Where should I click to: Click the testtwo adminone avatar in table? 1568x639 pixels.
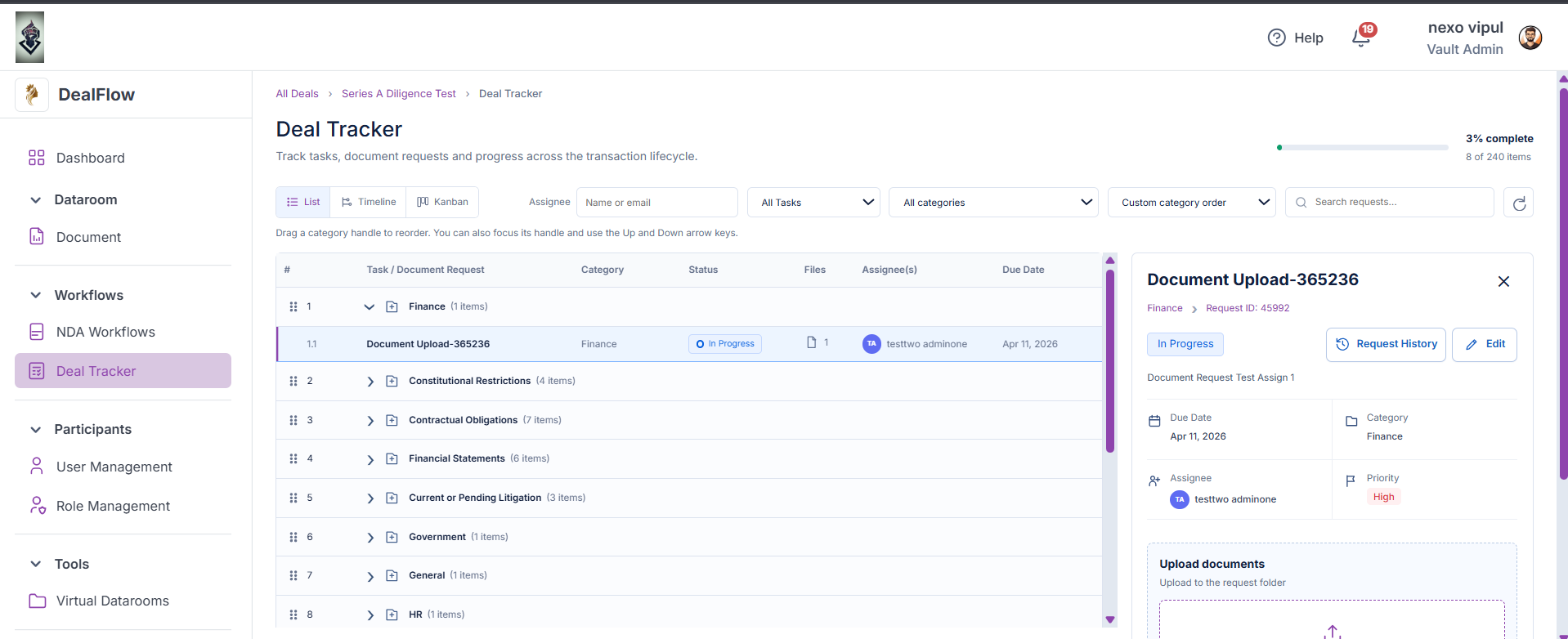(x=871, y=344)
